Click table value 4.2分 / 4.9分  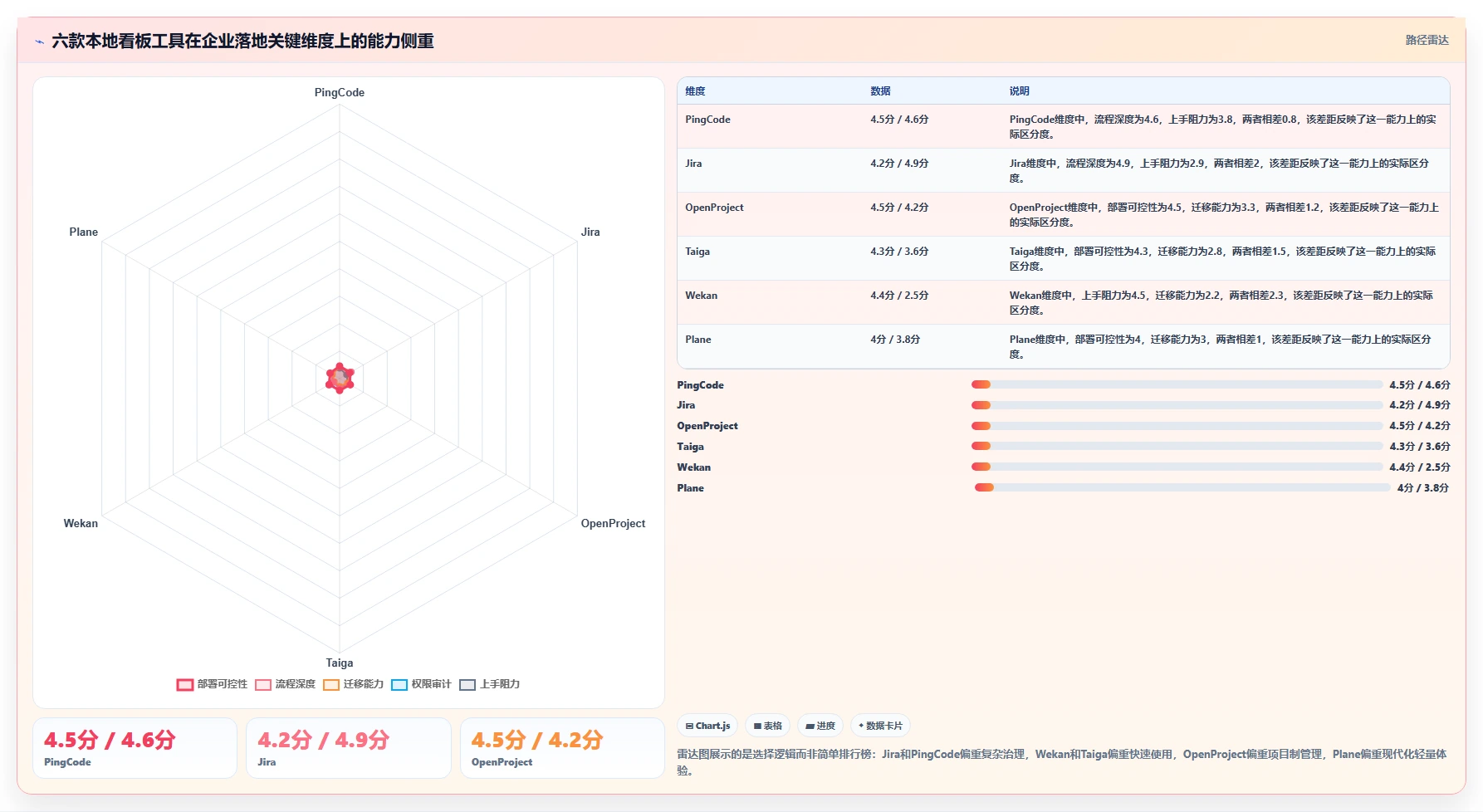(x=899, y=164)
